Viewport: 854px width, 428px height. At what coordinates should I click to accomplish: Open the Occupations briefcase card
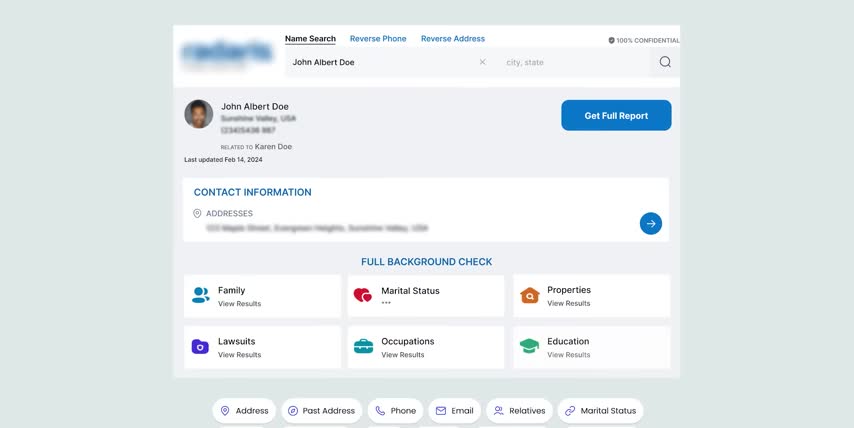point(426,347)
